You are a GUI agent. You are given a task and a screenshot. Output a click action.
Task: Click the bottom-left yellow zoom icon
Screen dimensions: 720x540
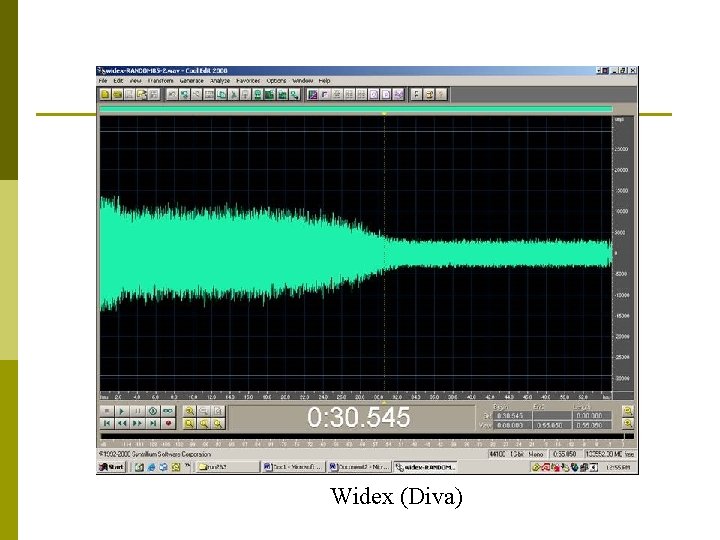click(189, 423)
